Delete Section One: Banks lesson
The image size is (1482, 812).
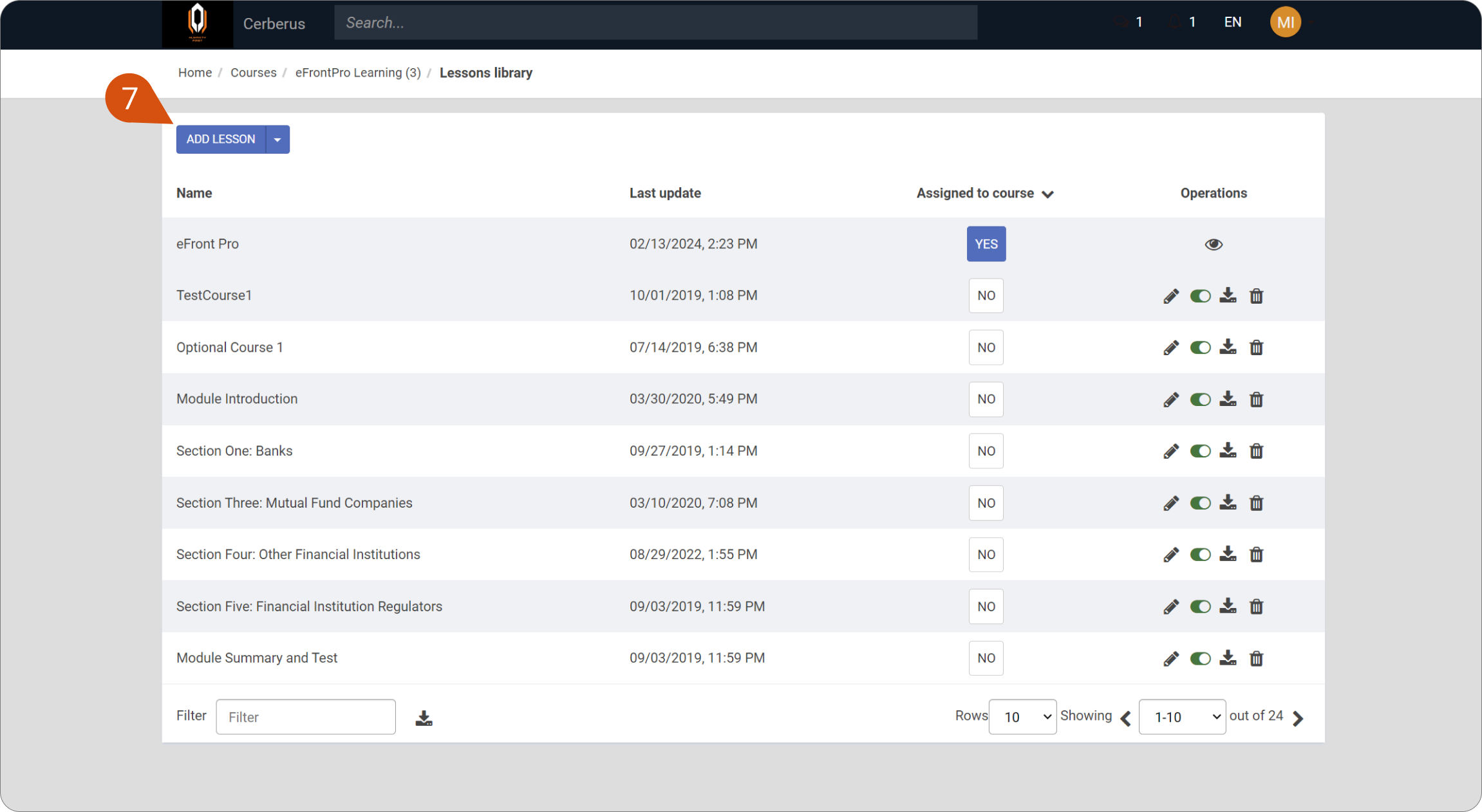coord(1256,451)
